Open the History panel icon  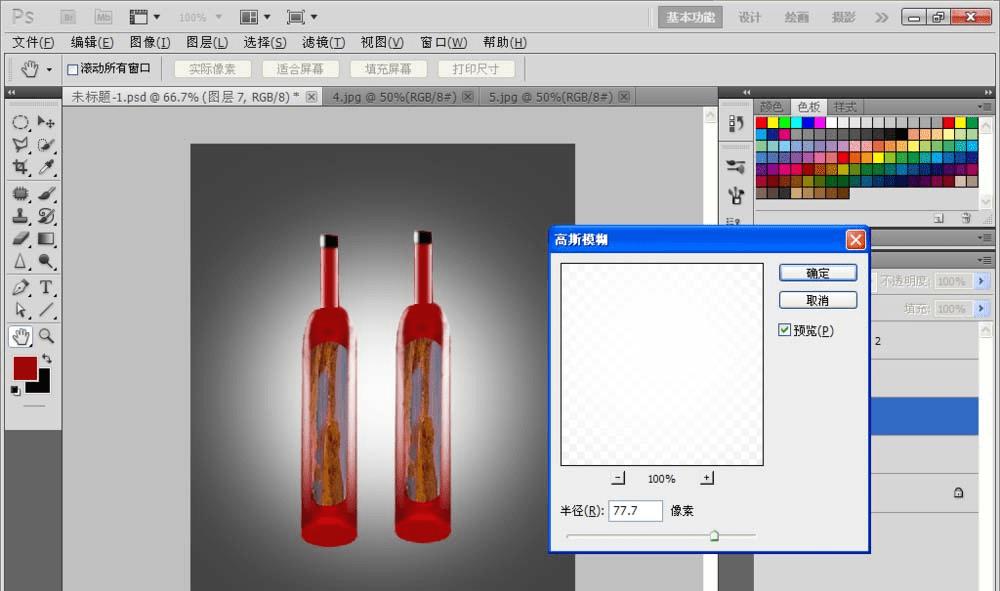point(735,123)
